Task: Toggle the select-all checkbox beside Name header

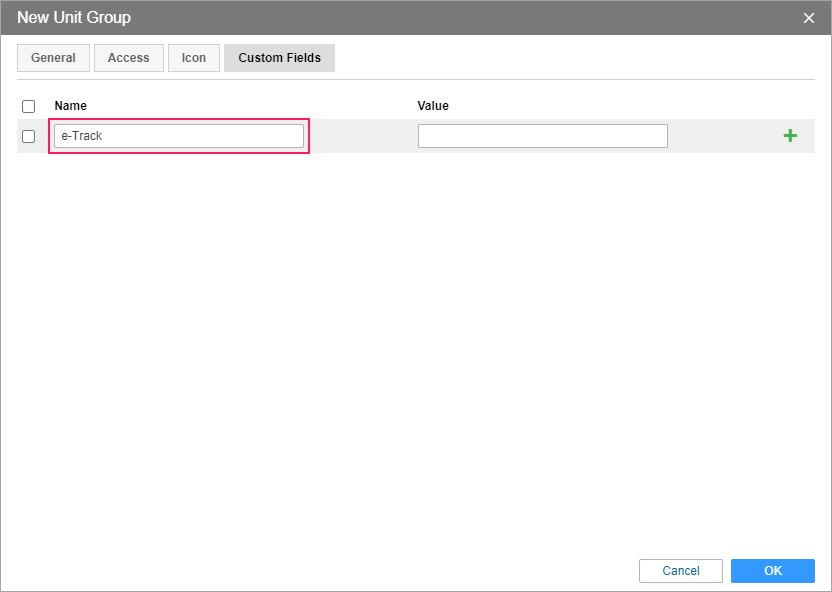Action: pyautogui.click(x=29, y=106)
